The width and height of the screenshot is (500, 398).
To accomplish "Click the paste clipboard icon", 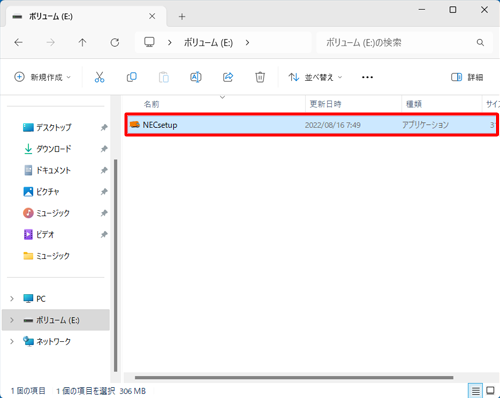I will click(164, 77).
